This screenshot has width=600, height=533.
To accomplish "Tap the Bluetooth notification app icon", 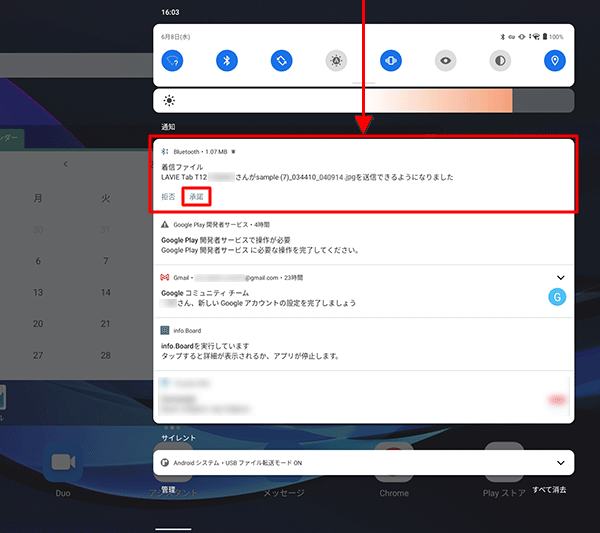I will click(165, 152).
